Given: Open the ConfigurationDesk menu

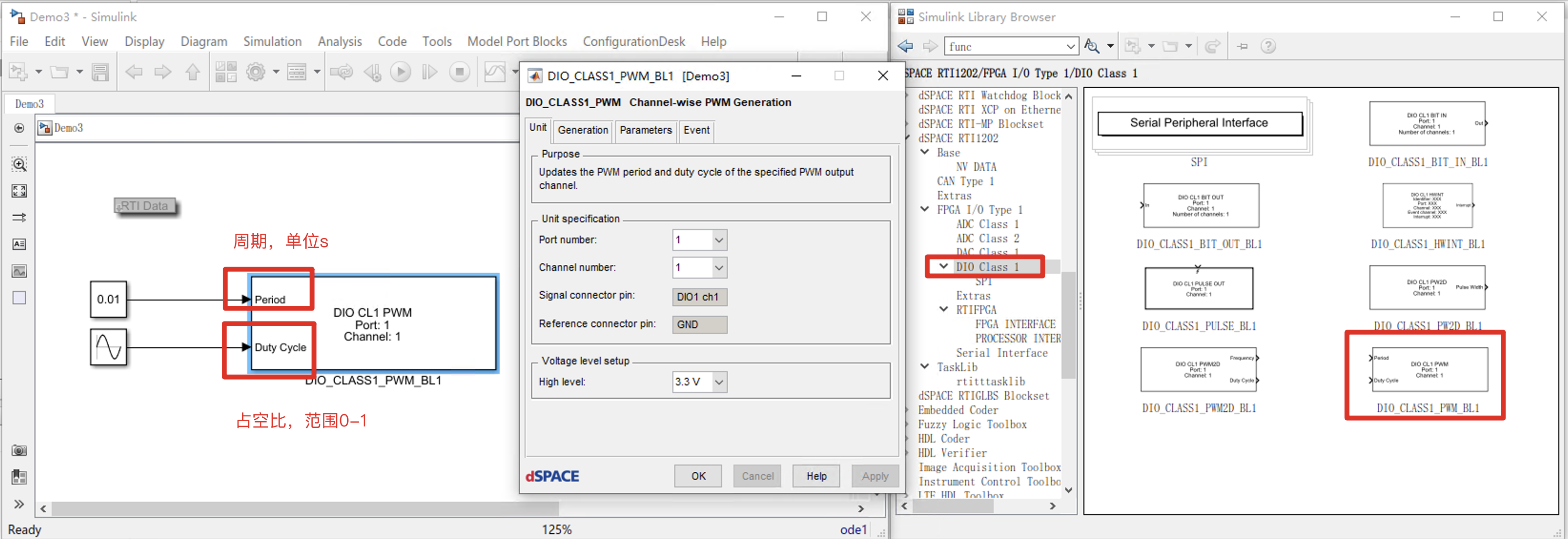Looking at the screenshot, I should (634, 41).
